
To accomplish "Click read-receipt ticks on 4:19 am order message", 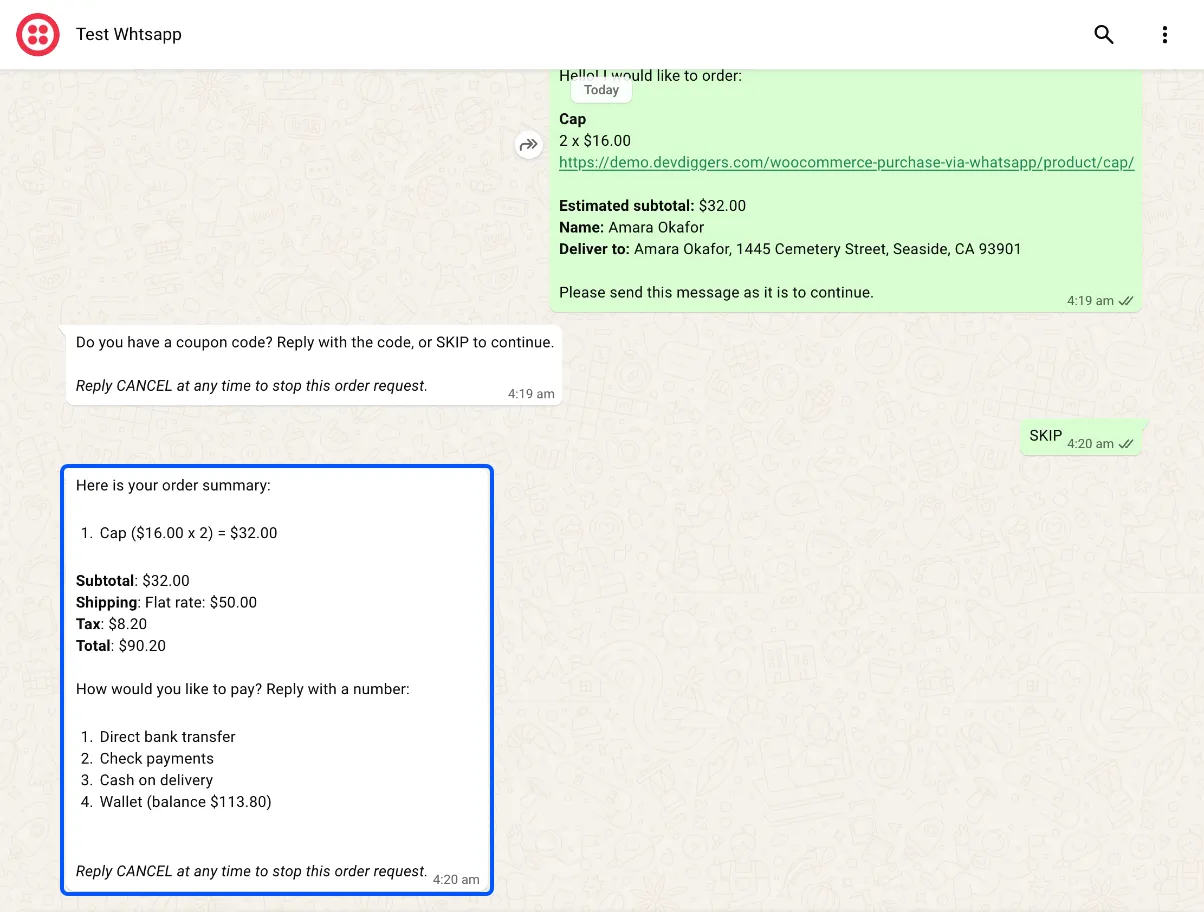I will tap(1126, 301).
